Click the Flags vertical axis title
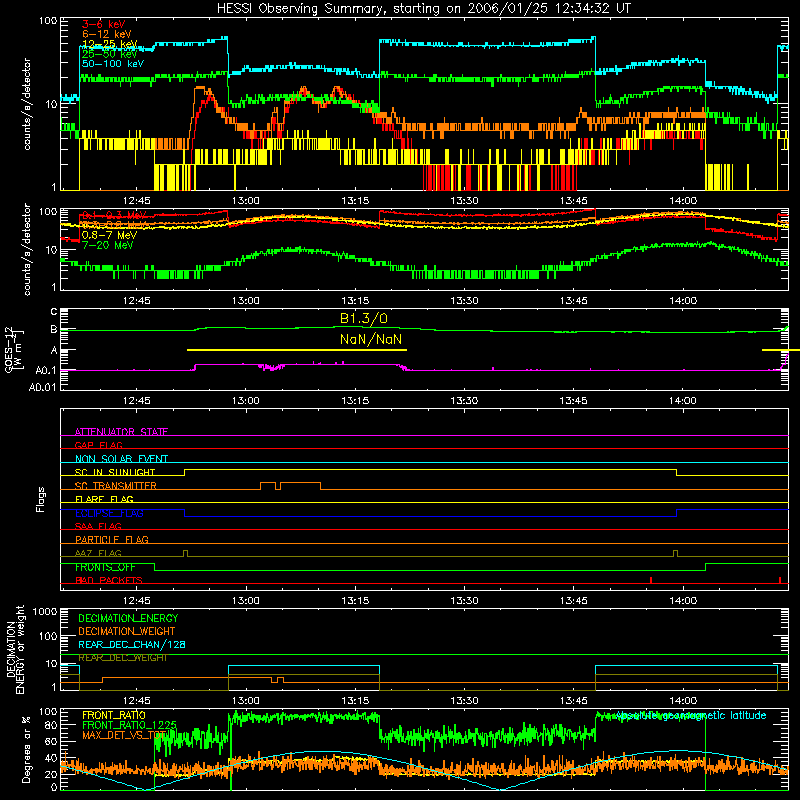 coord(41,499)
